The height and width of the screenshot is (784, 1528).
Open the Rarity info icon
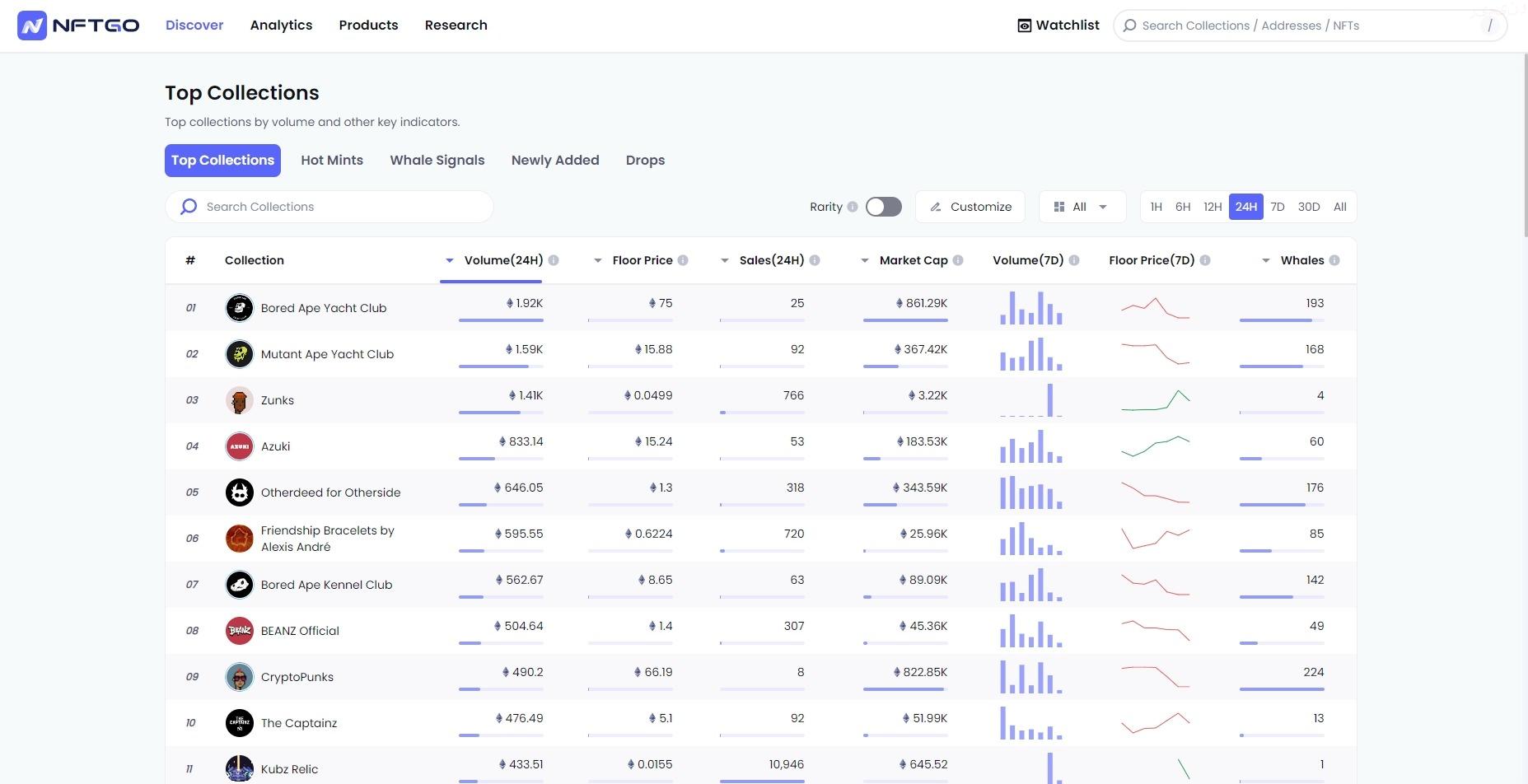point(853,207)
